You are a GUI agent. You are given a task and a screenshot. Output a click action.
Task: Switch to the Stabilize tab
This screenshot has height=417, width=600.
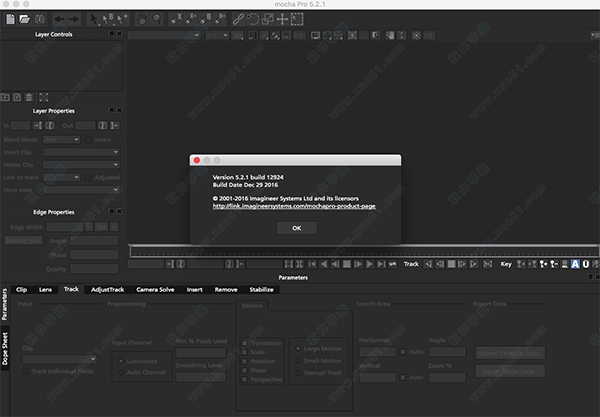262,290
